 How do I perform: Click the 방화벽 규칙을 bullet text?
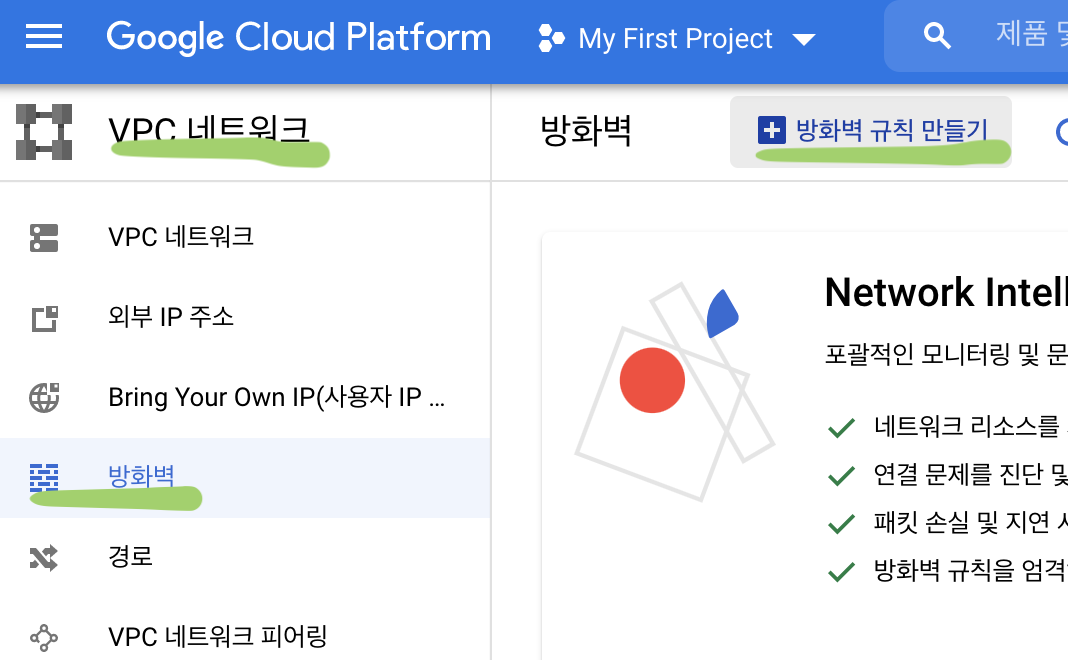pos(971,570)
